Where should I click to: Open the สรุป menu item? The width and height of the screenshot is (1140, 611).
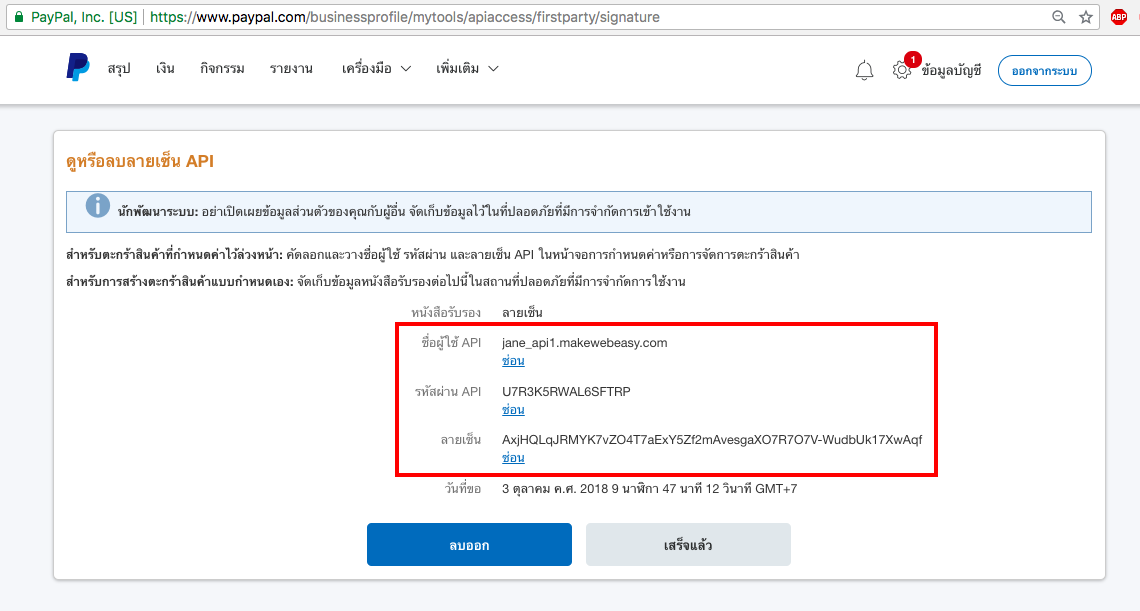[119, 69]
